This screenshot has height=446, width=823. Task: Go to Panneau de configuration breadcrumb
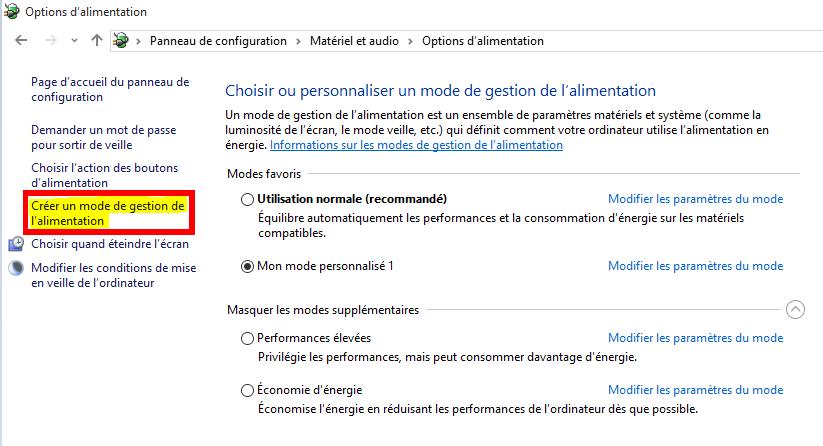218,41
